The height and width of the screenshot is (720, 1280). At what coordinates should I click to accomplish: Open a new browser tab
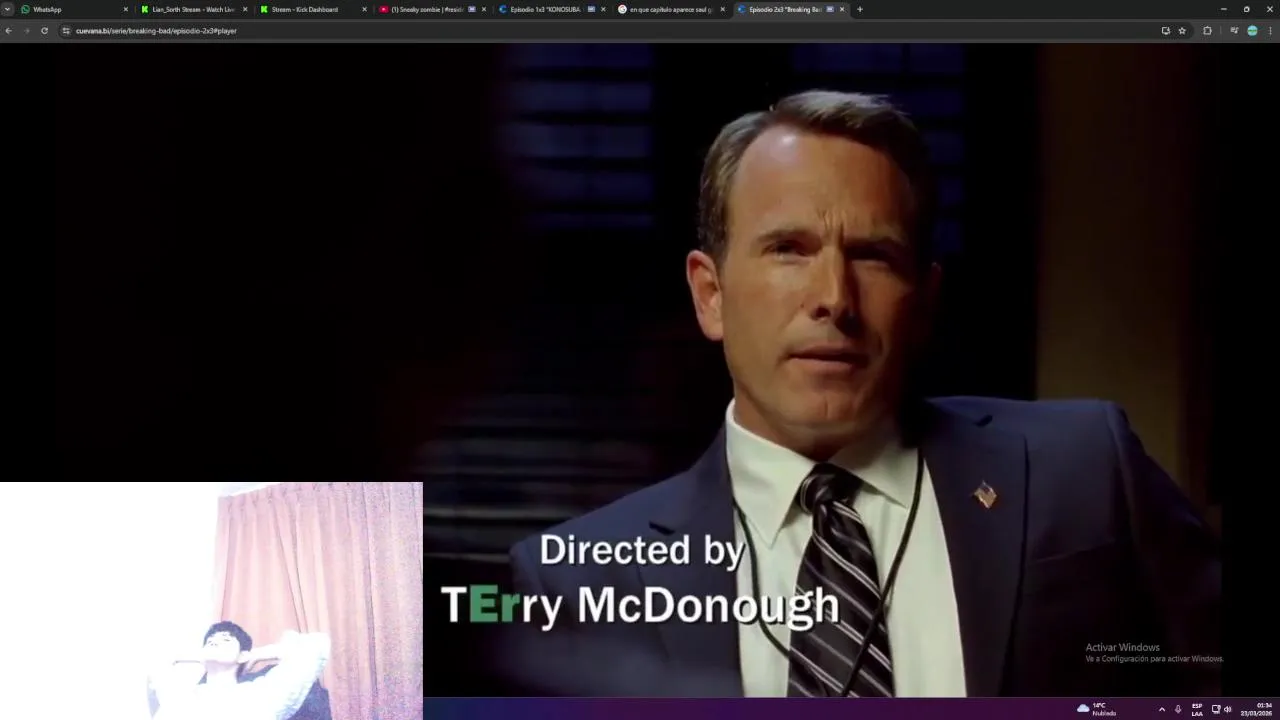[x=860, y=9]
